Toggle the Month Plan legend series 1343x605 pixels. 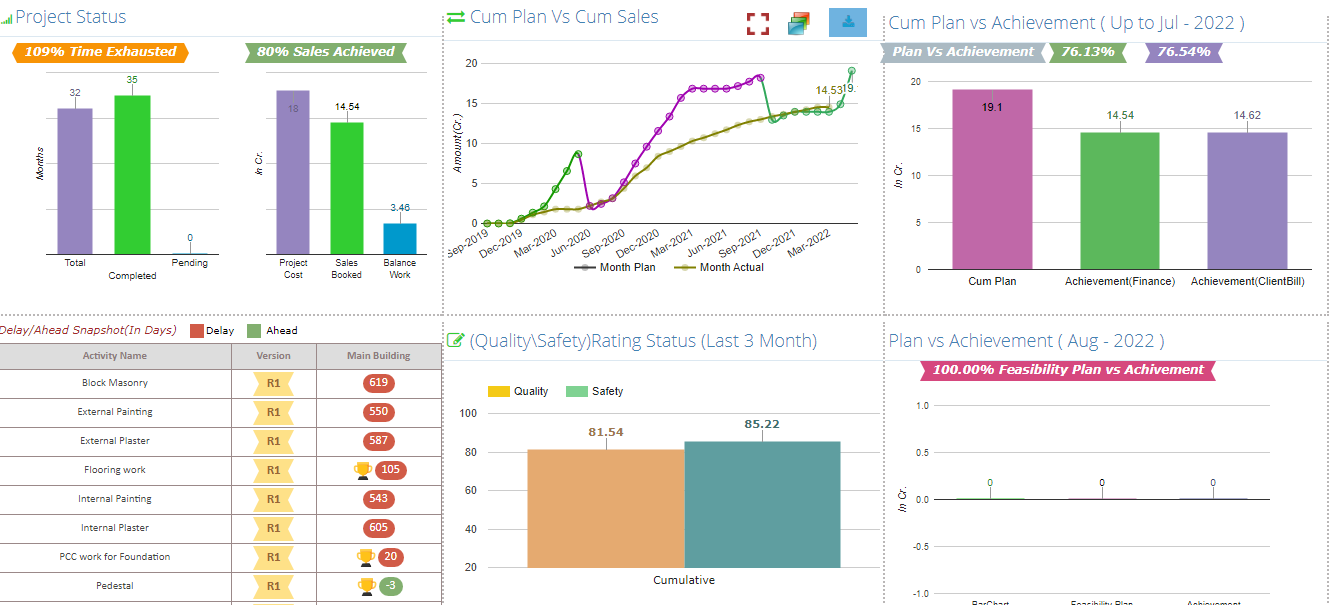(x=618, y=267)
